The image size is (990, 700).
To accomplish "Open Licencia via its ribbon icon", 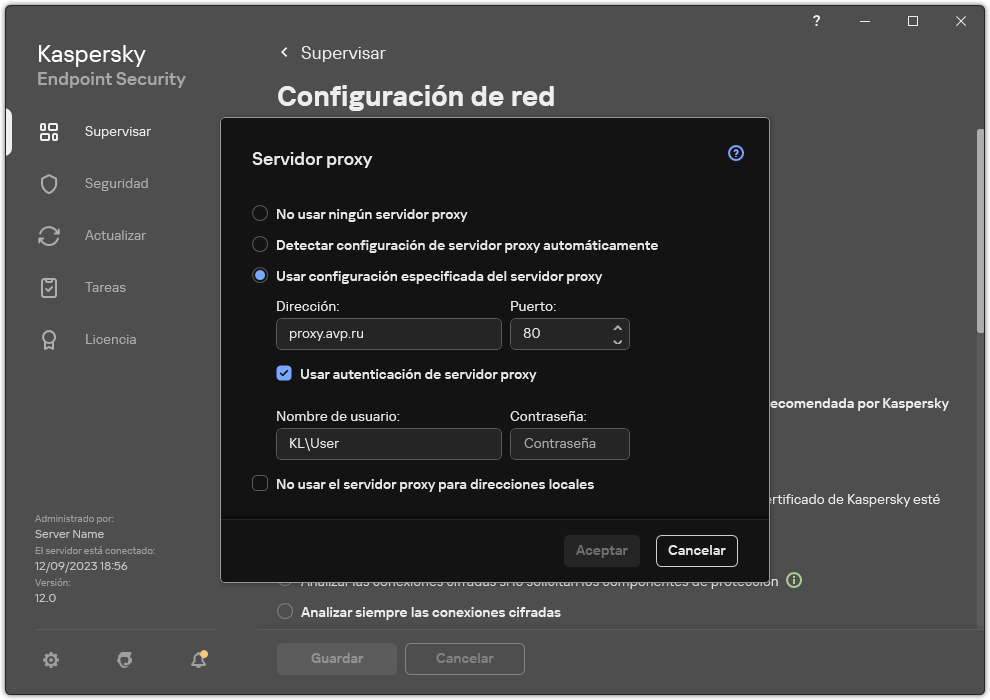I will pos(49,339).
